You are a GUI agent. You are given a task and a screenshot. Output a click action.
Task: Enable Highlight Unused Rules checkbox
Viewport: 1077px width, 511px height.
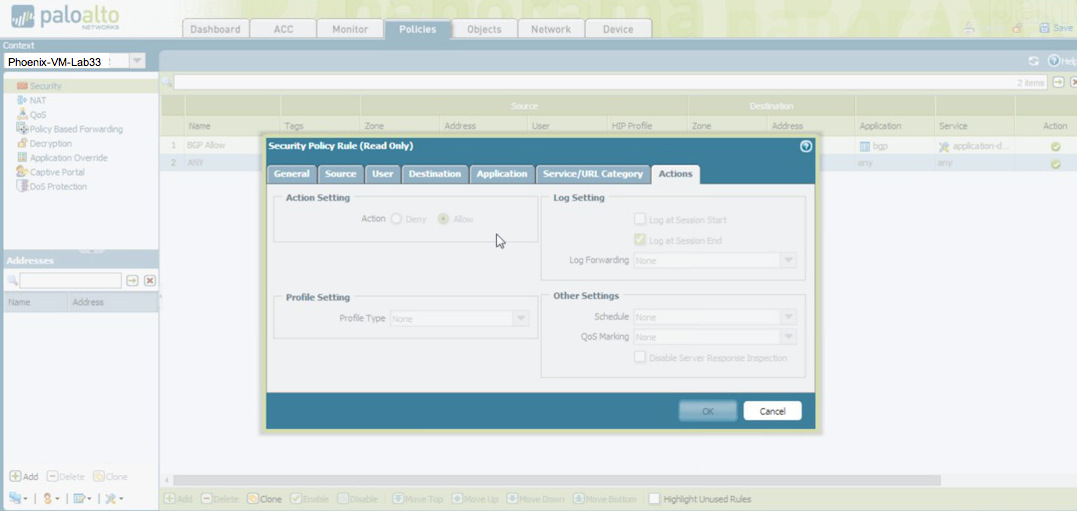click(654, 499)
